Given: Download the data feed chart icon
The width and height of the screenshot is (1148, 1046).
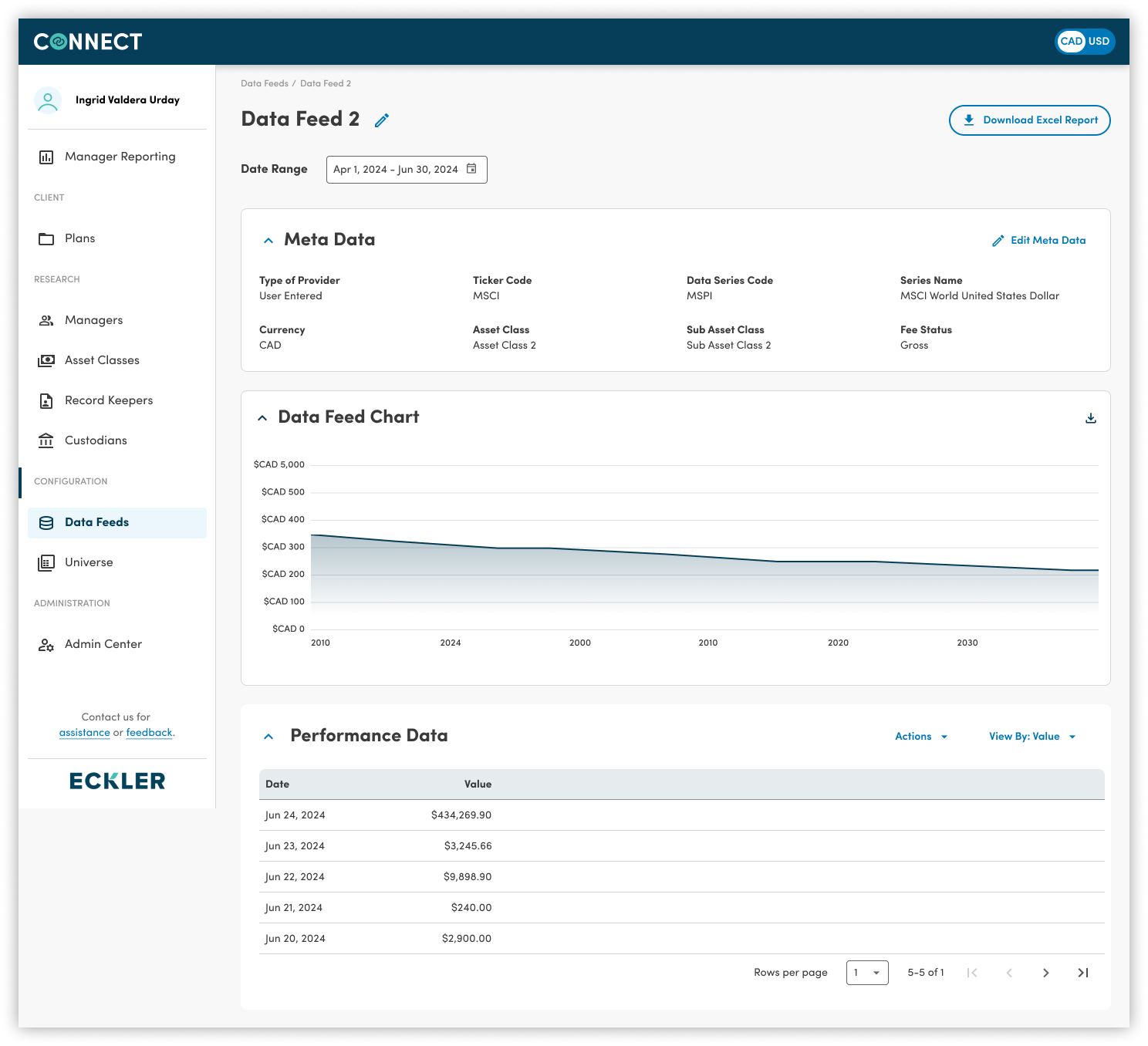Looking at the screenshot, I should (x=1091, y=418).
